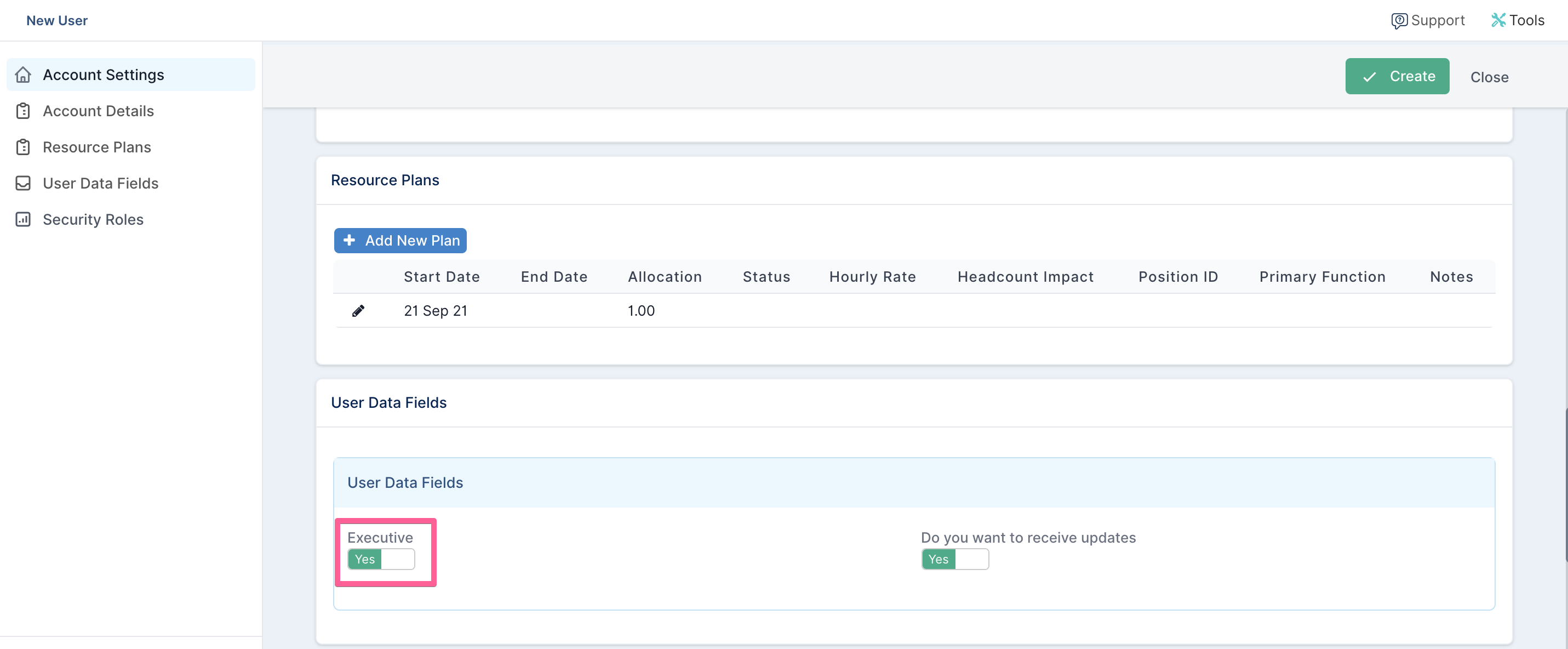The image size is (1568, 649).
Task: Click the blue User Data Fields panel header
Action: click(x=914, y=482)
